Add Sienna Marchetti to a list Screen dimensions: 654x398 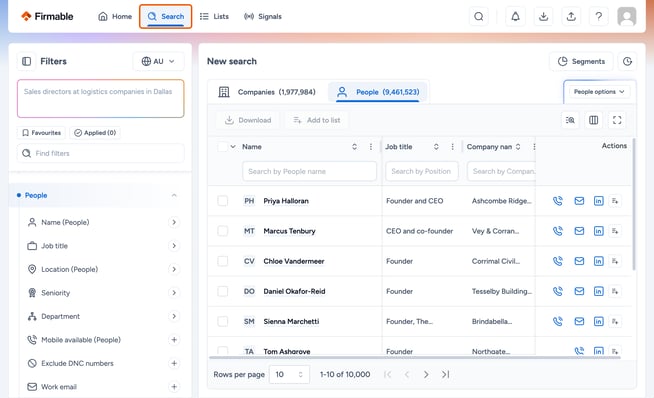point(615,321)
